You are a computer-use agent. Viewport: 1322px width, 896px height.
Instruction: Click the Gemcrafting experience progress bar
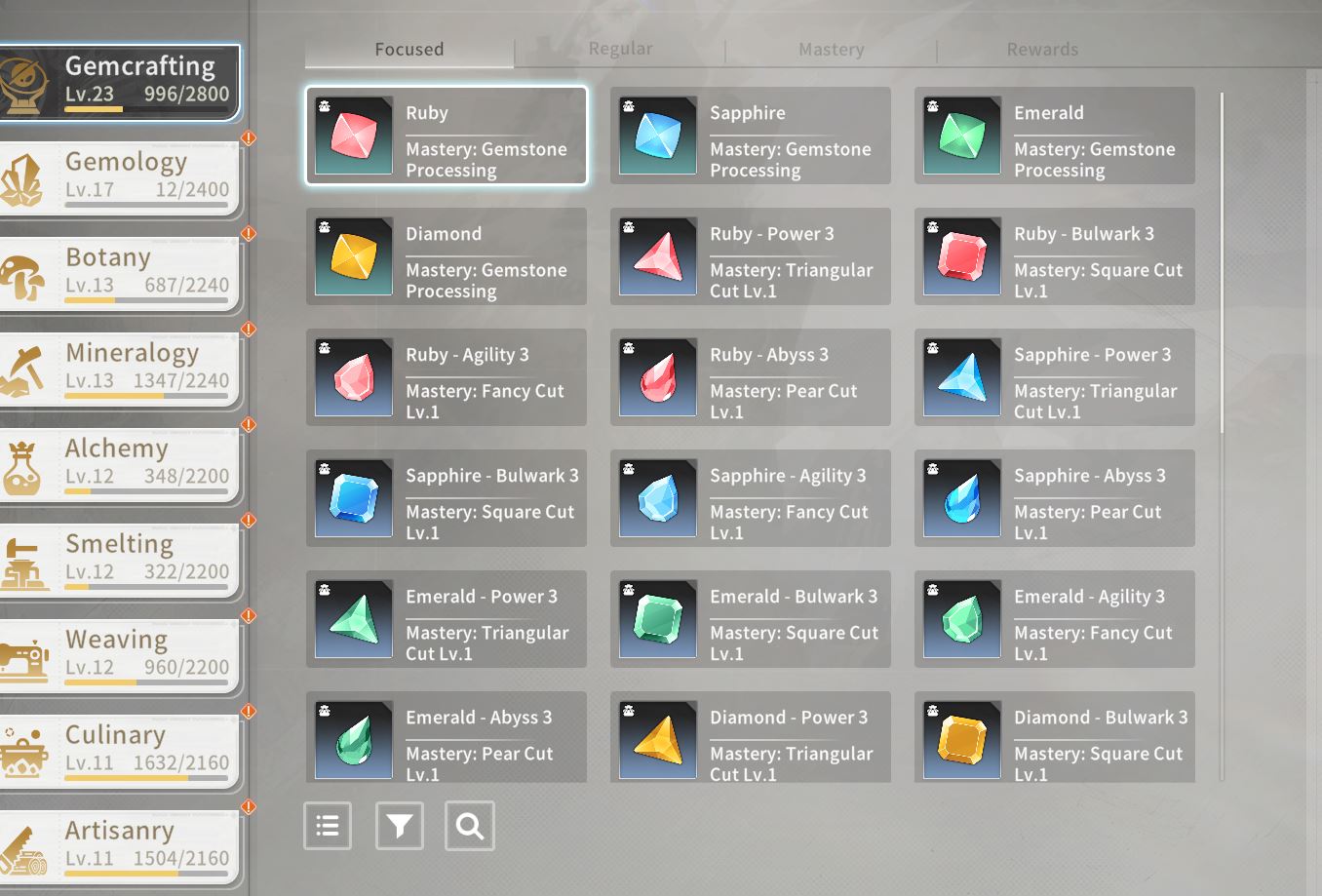pos(147,109)
